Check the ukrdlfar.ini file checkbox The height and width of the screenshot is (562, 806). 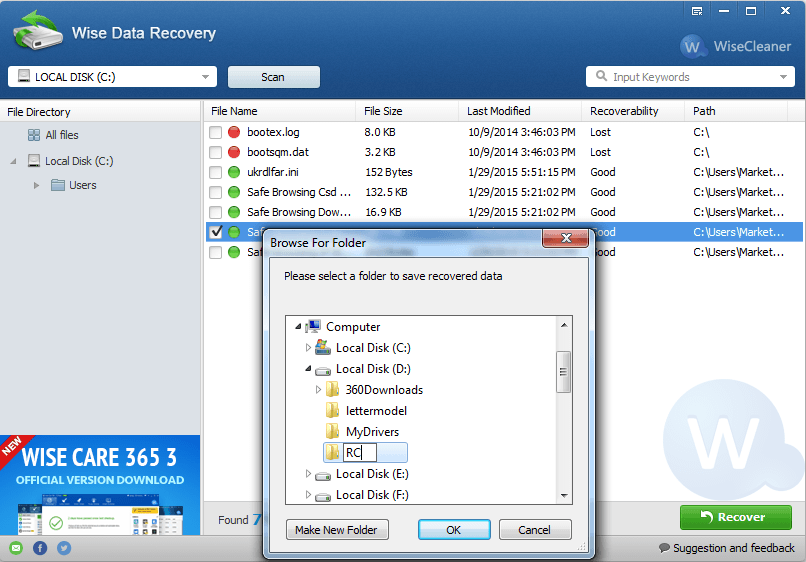215,172
